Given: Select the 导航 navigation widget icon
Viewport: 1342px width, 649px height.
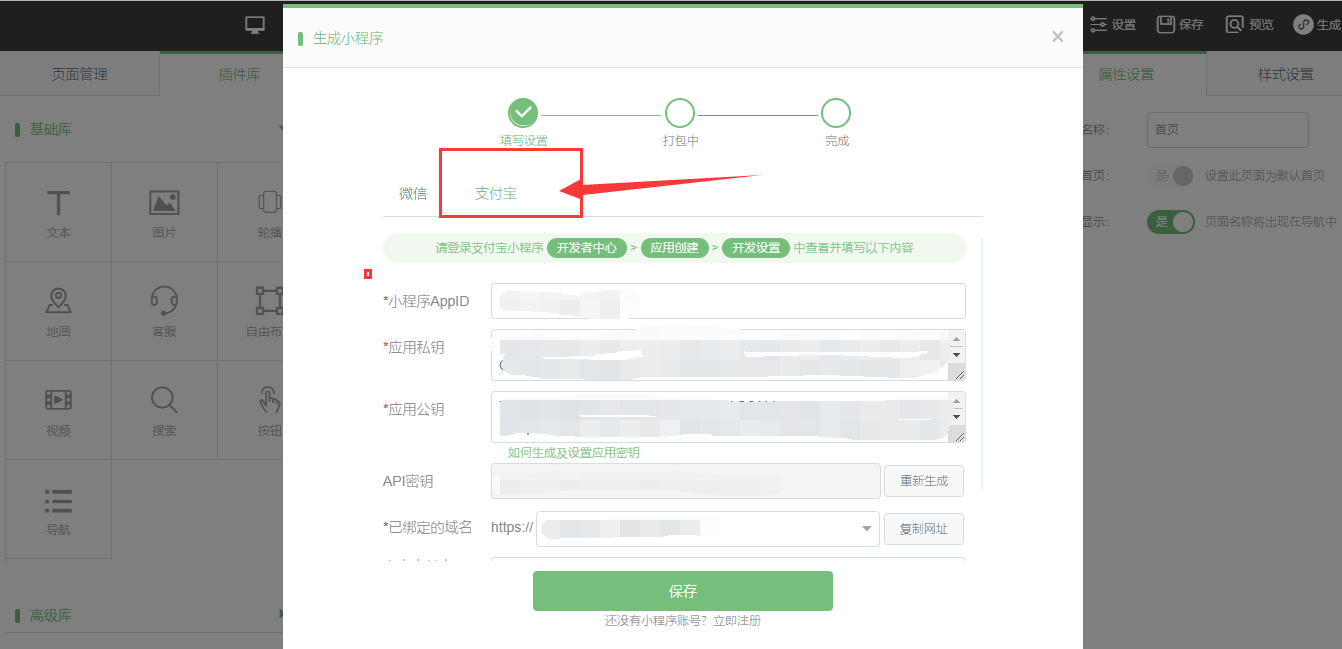Looking at the screenshot, I should click(58, 509).
